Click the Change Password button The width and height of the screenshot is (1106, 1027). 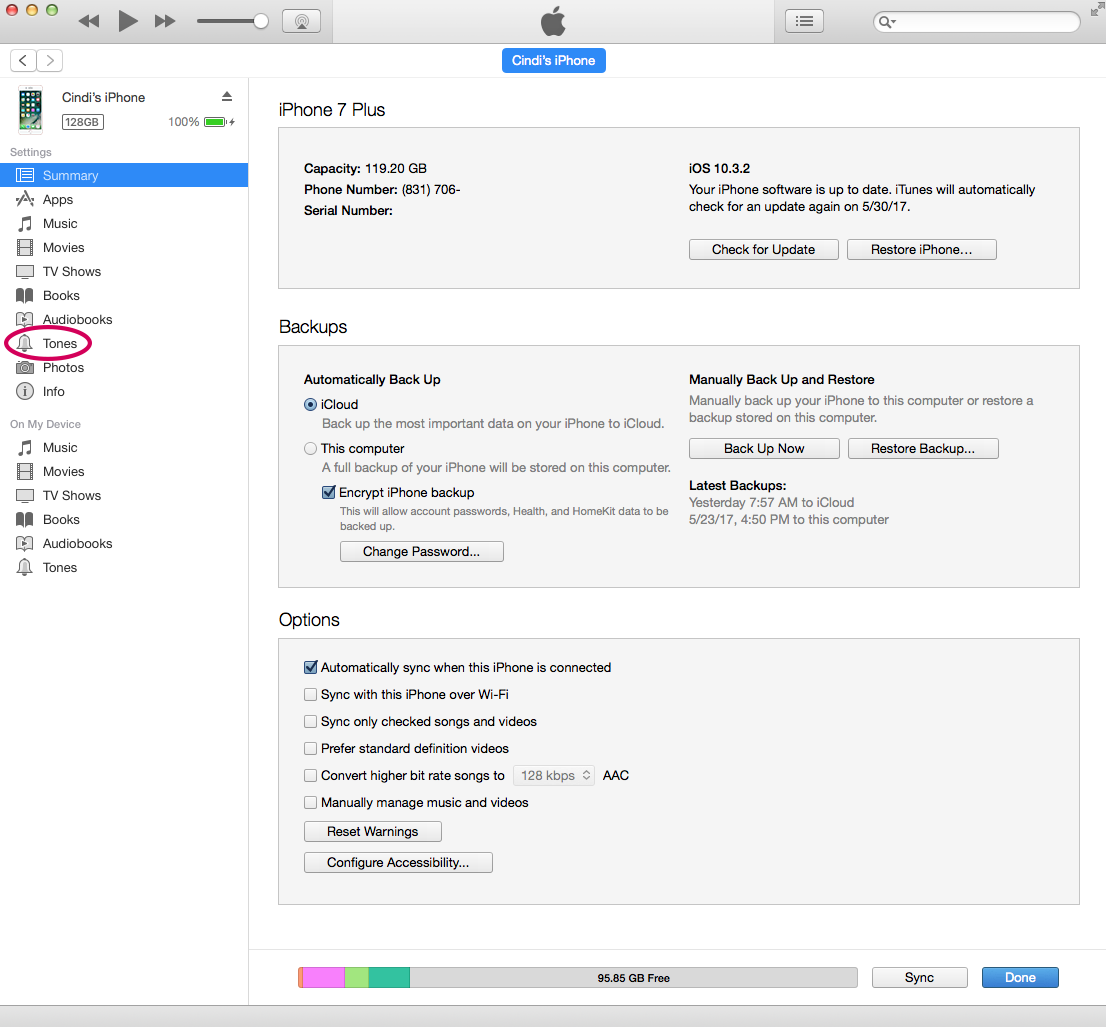422,552
